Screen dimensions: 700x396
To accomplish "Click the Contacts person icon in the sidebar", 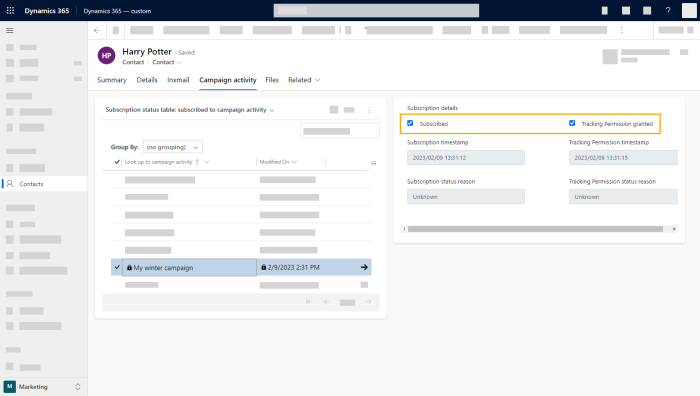I will point(10,183).
